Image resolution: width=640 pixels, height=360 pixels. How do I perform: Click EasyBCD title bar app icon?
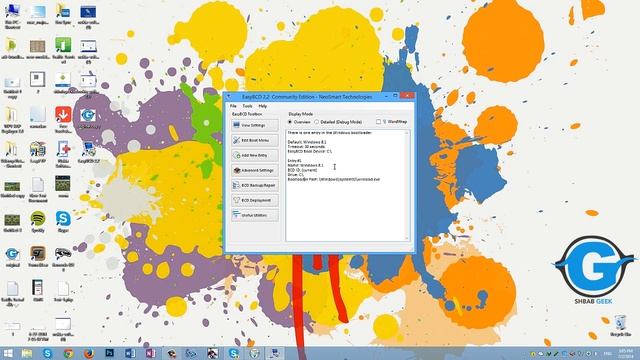[229, 97]
